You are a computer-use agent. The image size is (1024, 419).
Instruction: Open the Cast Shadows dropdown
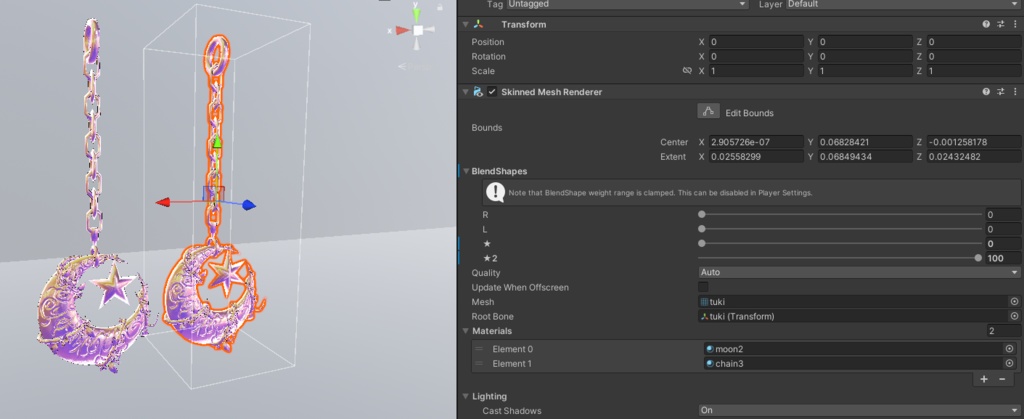859,411
